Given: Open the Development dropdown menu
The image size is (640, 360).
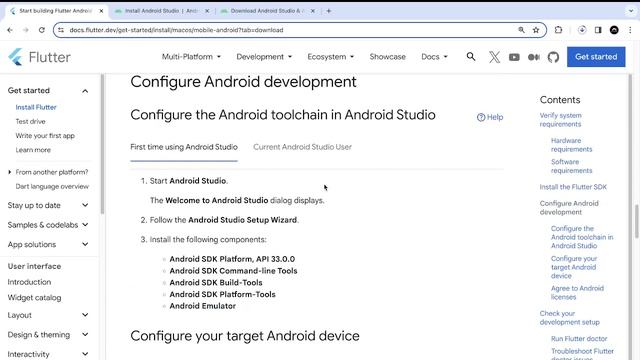Looking at the screenshot, I should tap(264, 57).
